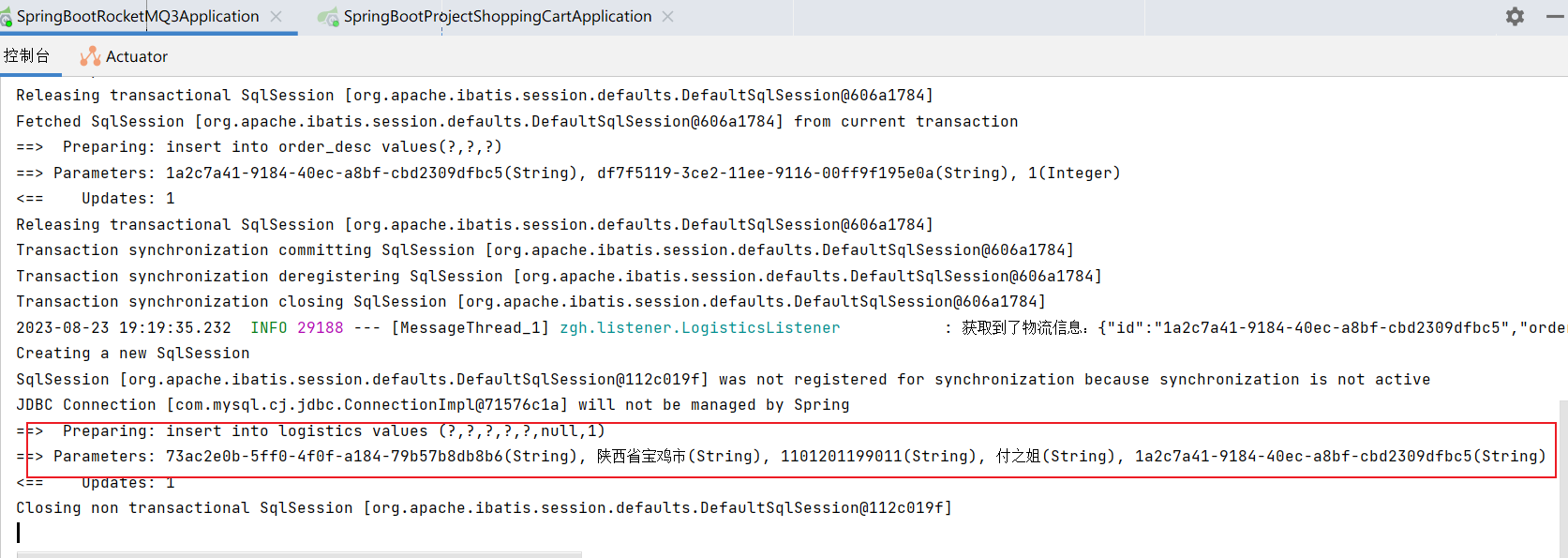Click 'Closing non transactional SqlSession' line
Image resolution: width=1568 pixels, height=558 pixels.
(484, 508)
